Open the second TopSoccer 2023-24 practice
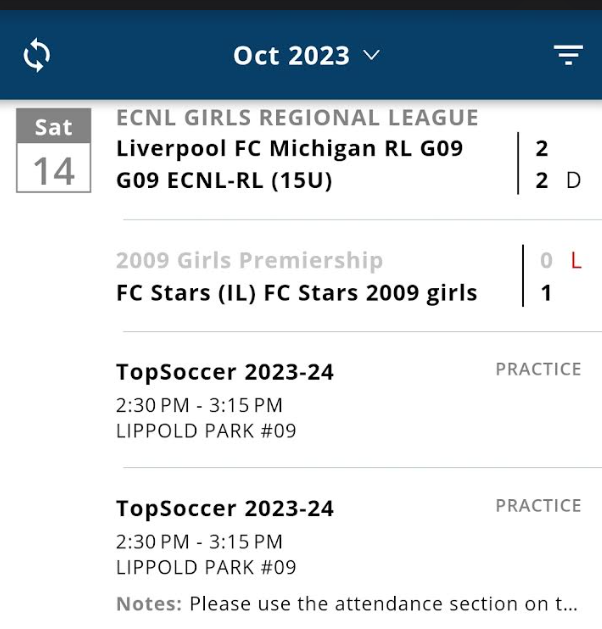 click(225, 509)
